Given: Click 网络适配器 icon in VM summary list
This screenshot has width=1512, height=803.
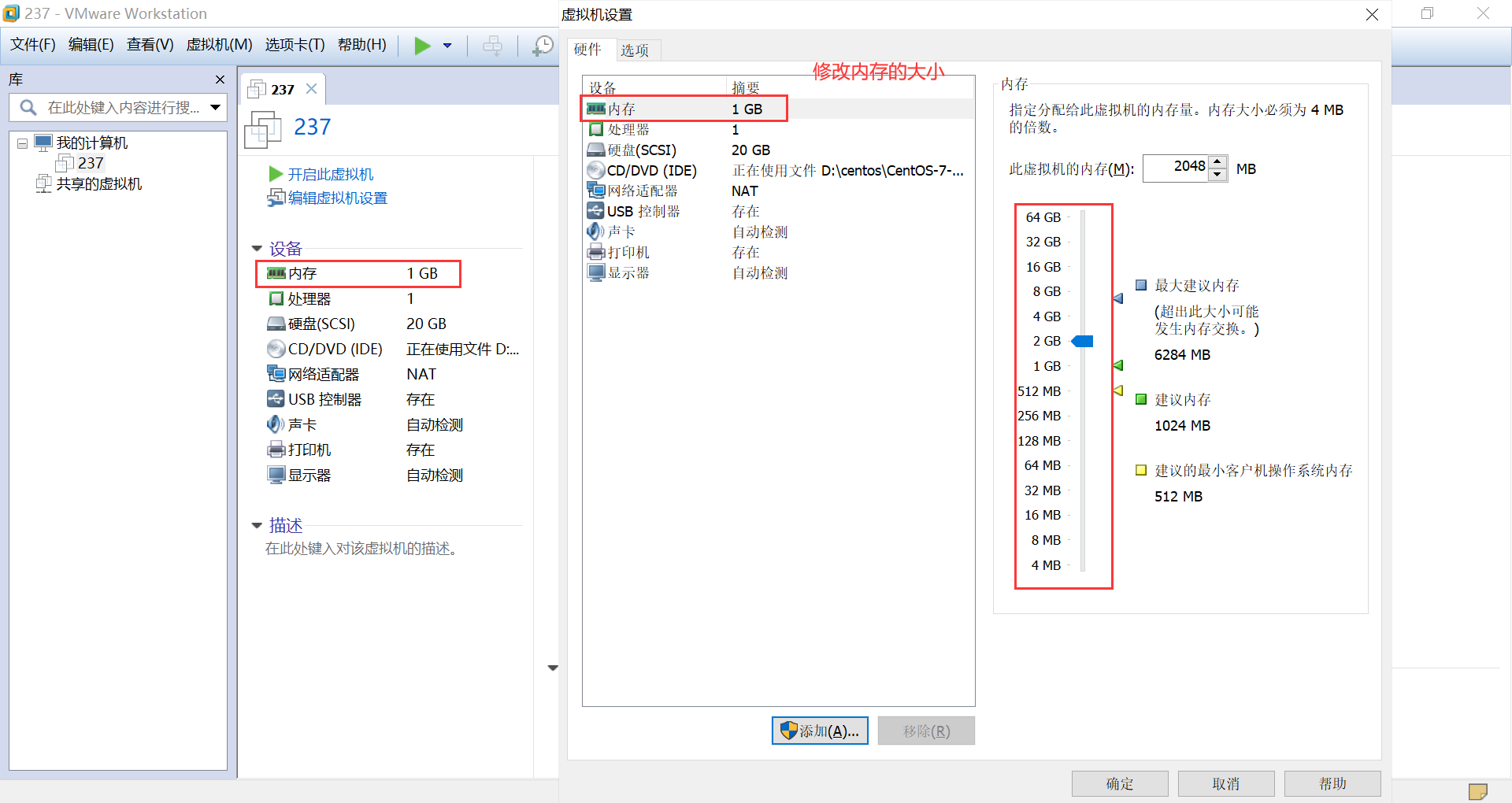Looking at the screenshot, I should [x=276, y=374].
